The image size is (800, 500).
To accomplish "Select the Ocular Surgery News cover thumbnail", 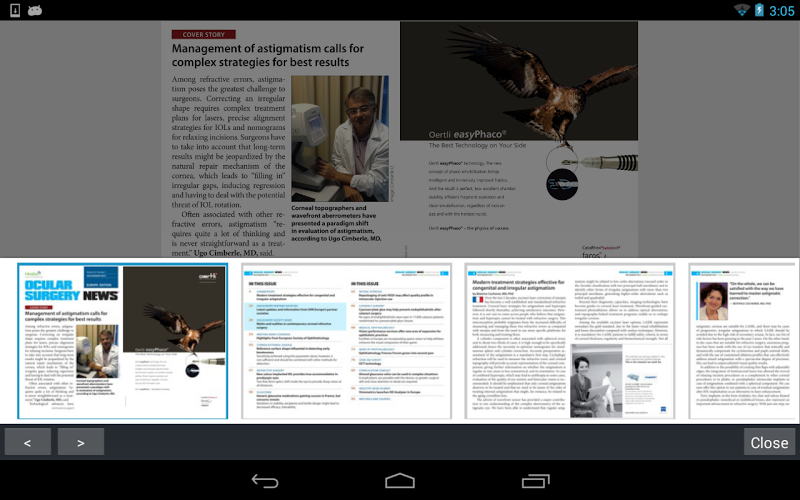I will click(122, 341).
